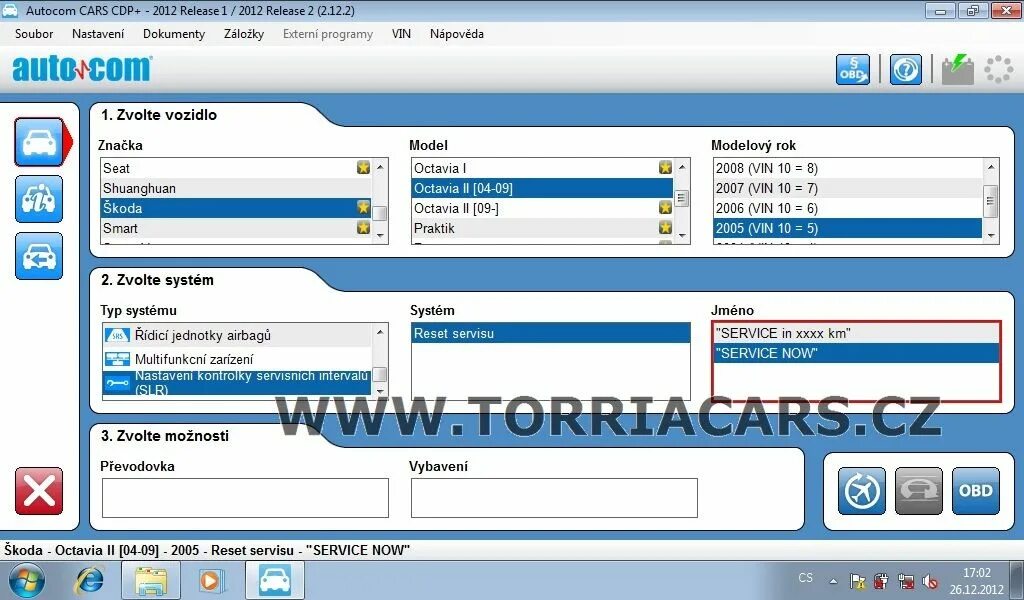Toggle favorite star for Octavia I

click(x=665, y=168)
